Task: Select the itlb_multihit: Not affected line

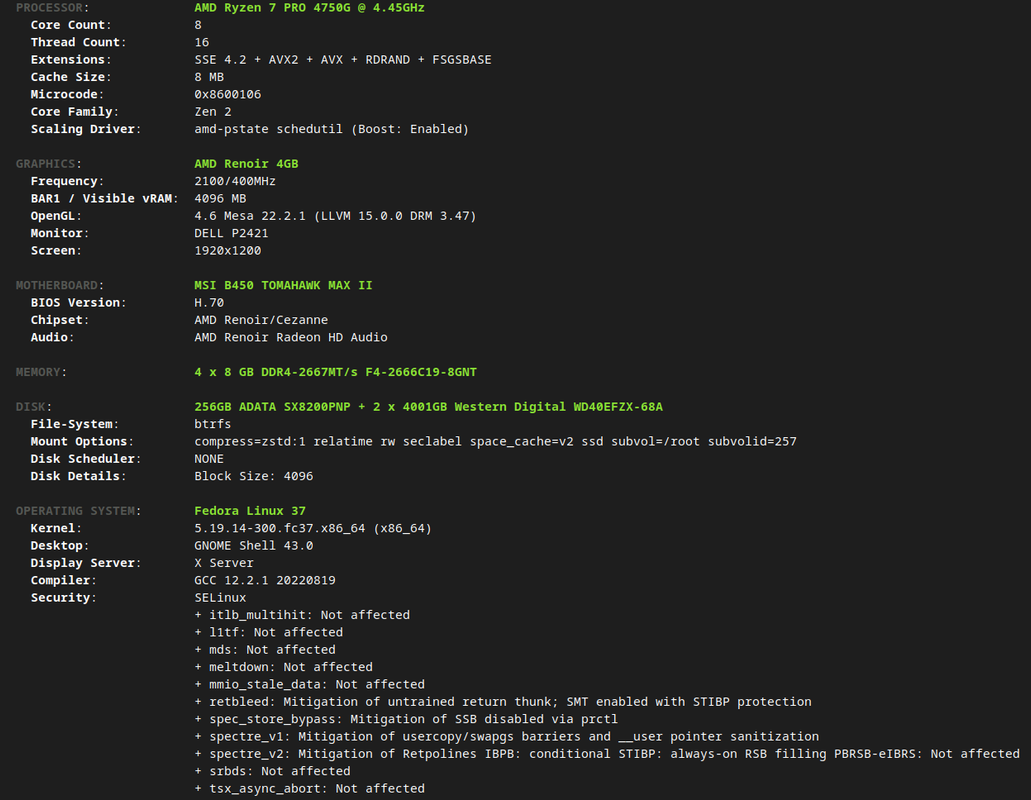Action: 302,615
